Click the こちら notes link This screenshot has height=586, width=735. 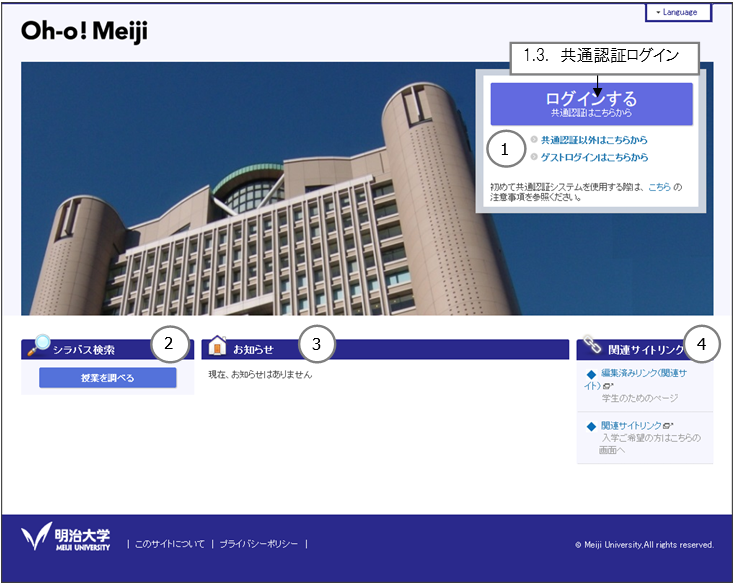pyautogui.click(x=659, y=187)
